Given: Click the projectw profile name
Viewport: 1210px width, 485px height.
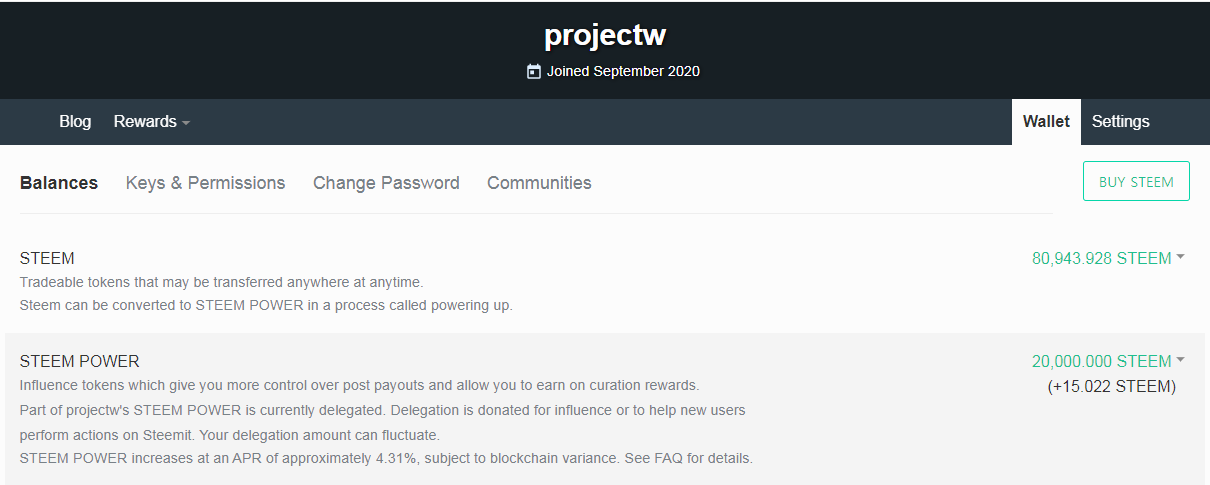Looking at the screenshot, I should (605, 36).
